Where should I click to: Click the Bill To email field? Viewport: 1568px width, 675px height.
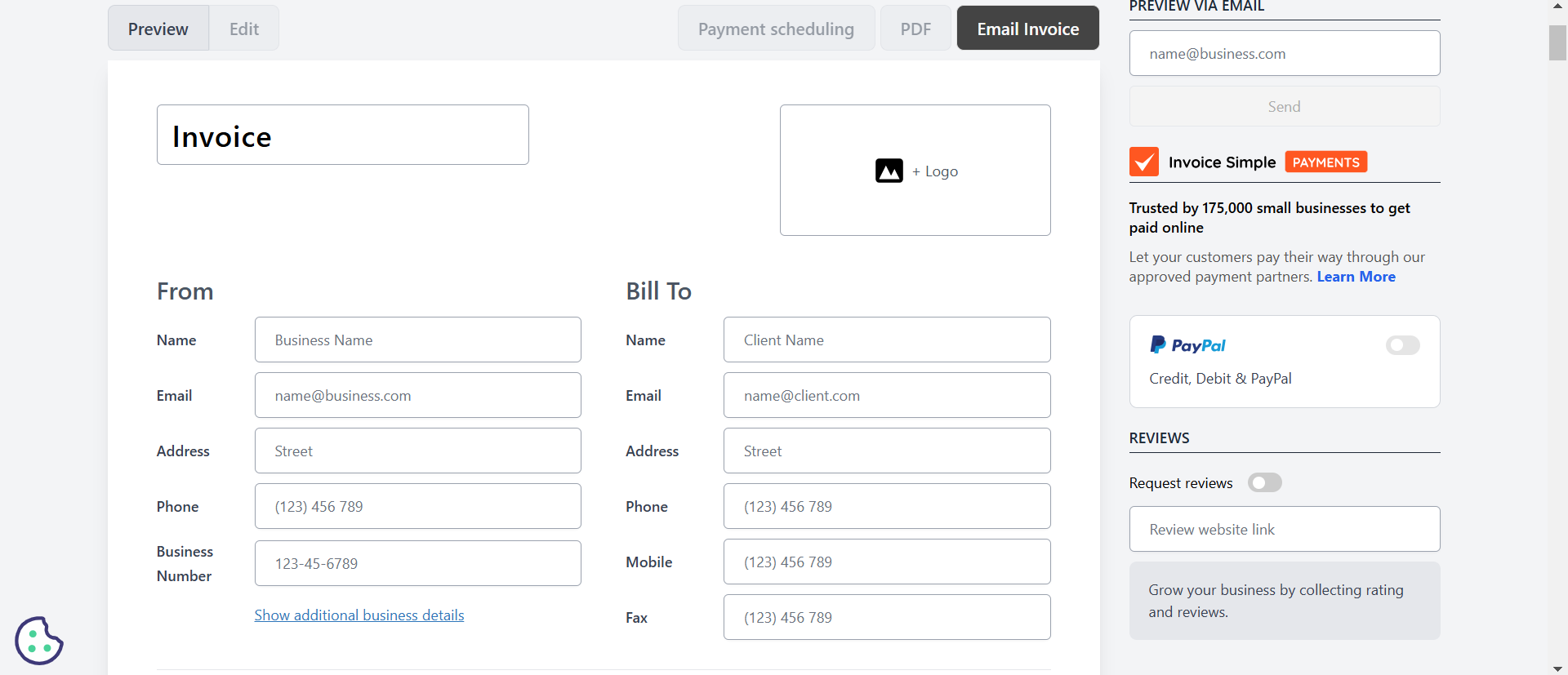[x=887, y=395]
